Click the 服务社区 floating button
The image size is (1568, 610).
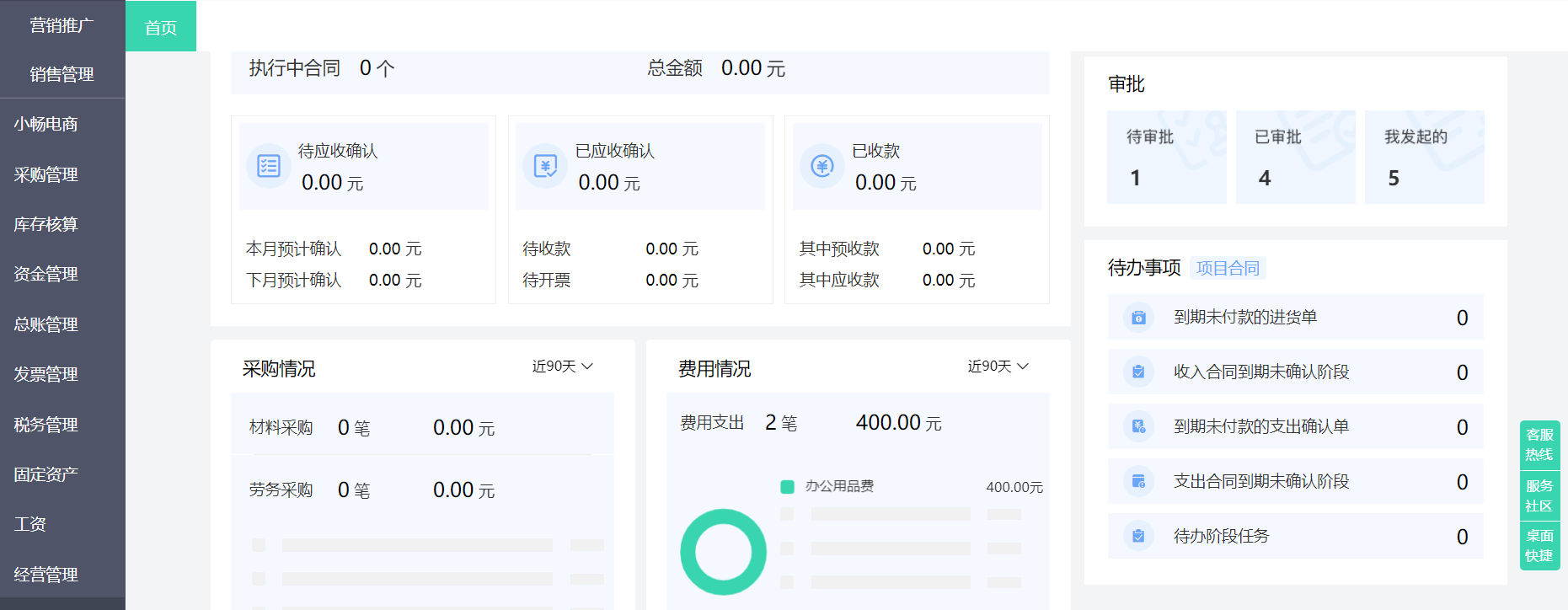[x=1539, y=495]
